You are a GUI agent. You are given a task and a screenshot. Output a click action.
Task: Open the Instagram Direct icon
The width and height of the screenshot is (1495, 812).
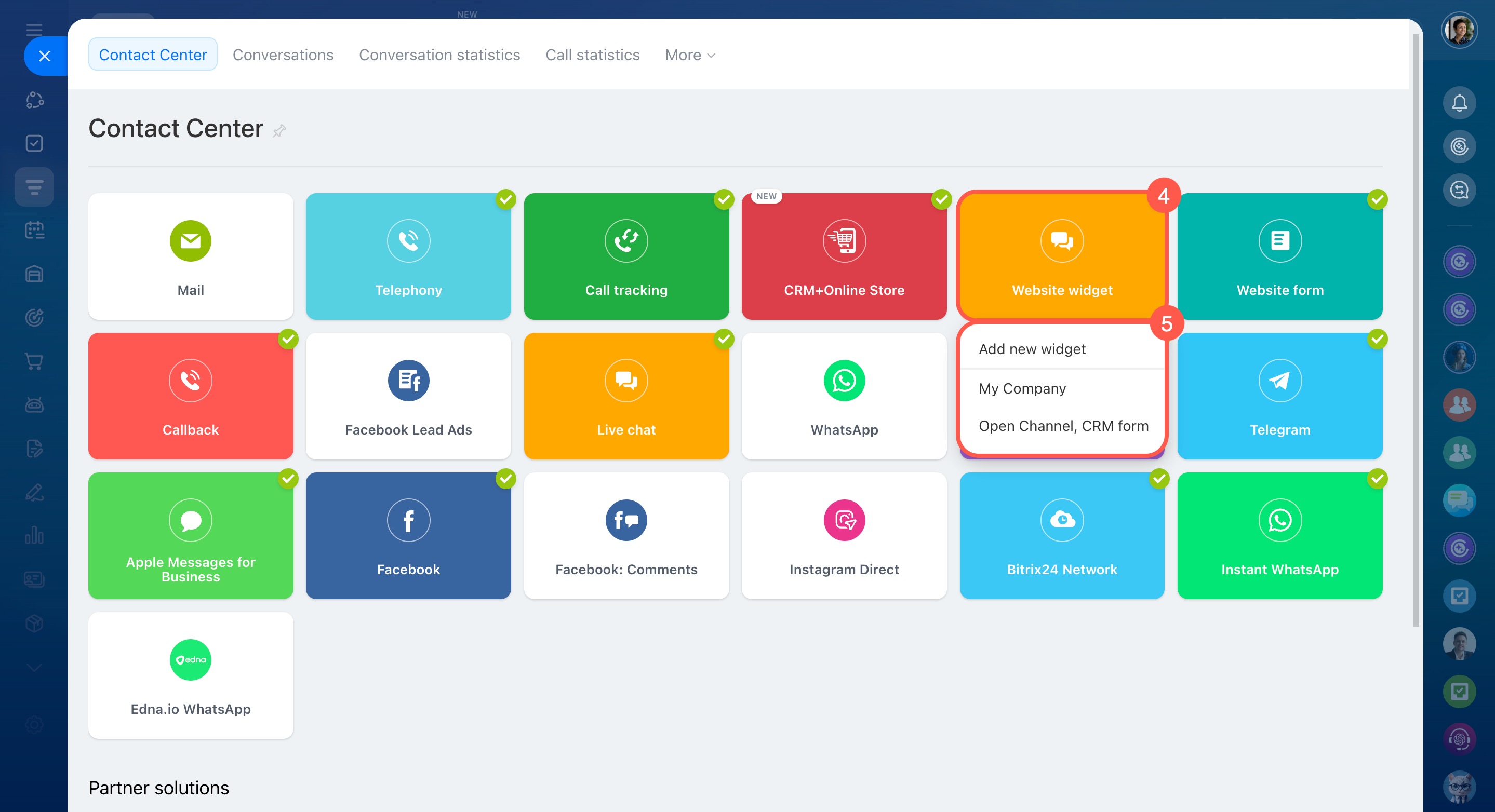pyautogui.click(x=844, y=520)
